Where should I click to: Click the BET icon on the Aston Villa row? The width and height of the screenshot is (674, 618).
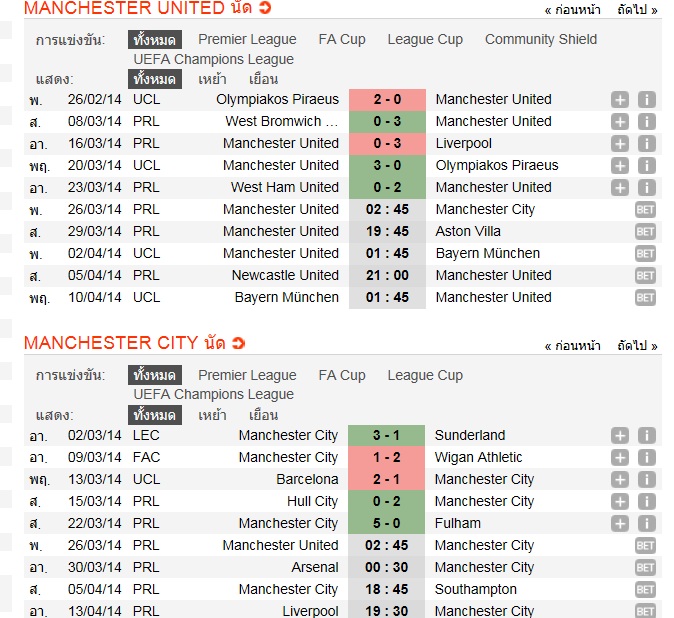[645, 231]
